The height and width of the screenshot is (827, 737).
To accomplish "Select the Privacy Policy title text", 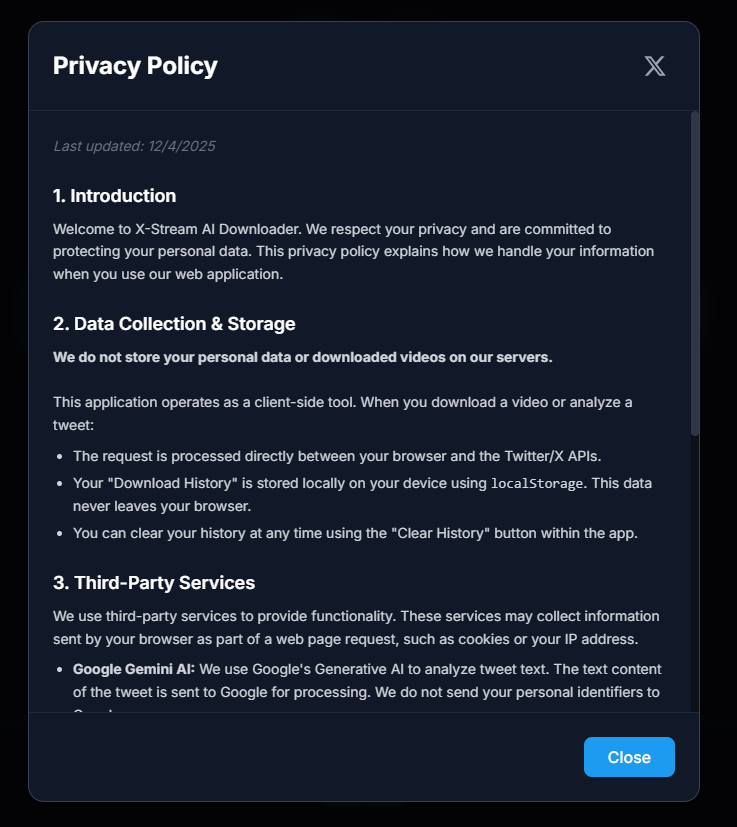I will 135,66.
